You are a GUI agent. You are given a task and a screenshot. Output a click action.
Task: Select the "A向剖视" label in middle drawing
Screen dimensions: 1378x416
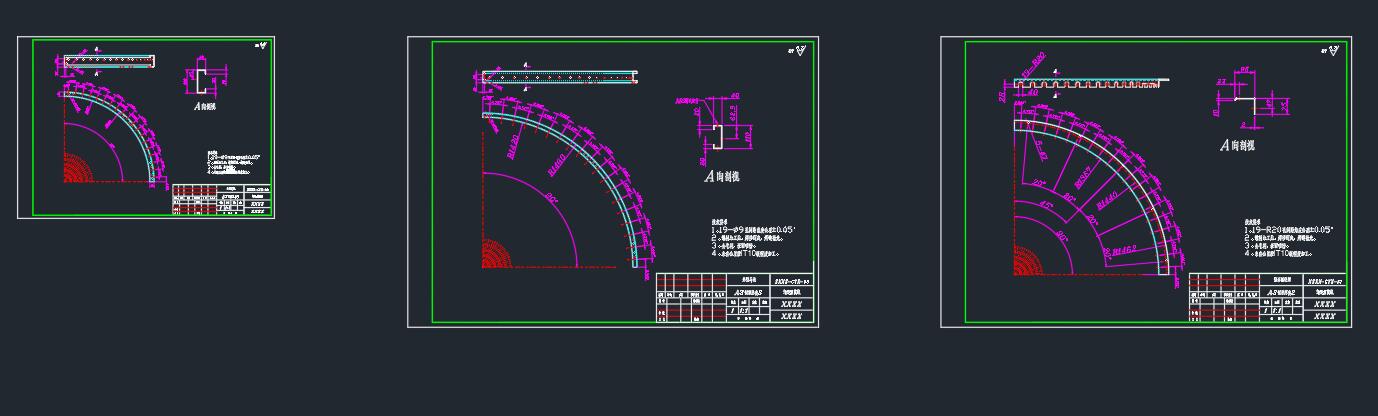coord(722,176)
